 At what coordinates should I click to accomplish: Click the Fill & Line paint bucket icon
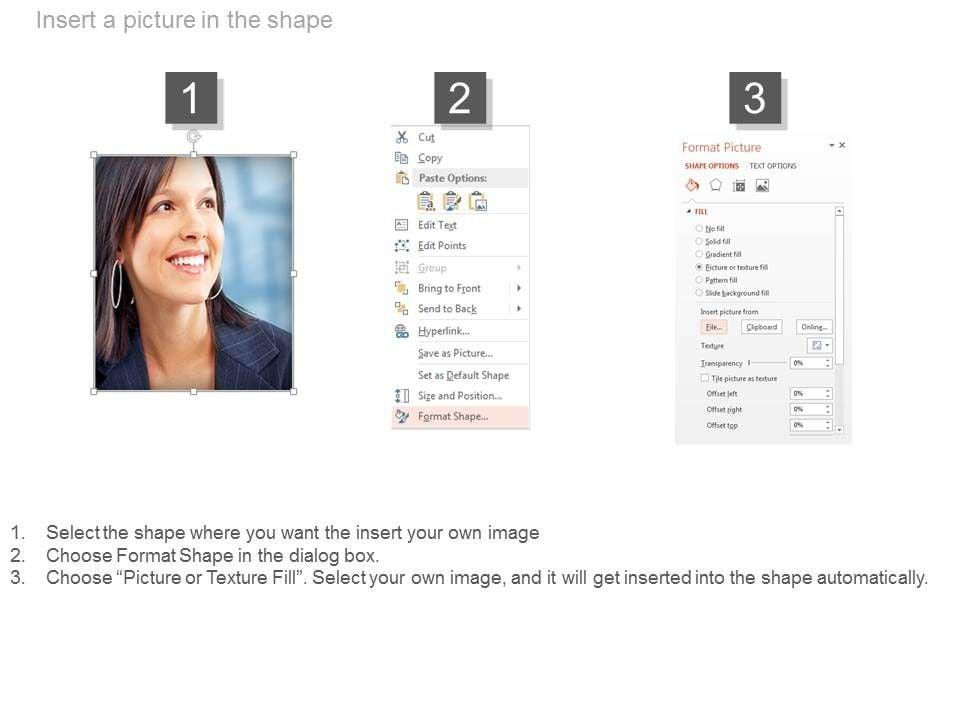click(692, 186)
